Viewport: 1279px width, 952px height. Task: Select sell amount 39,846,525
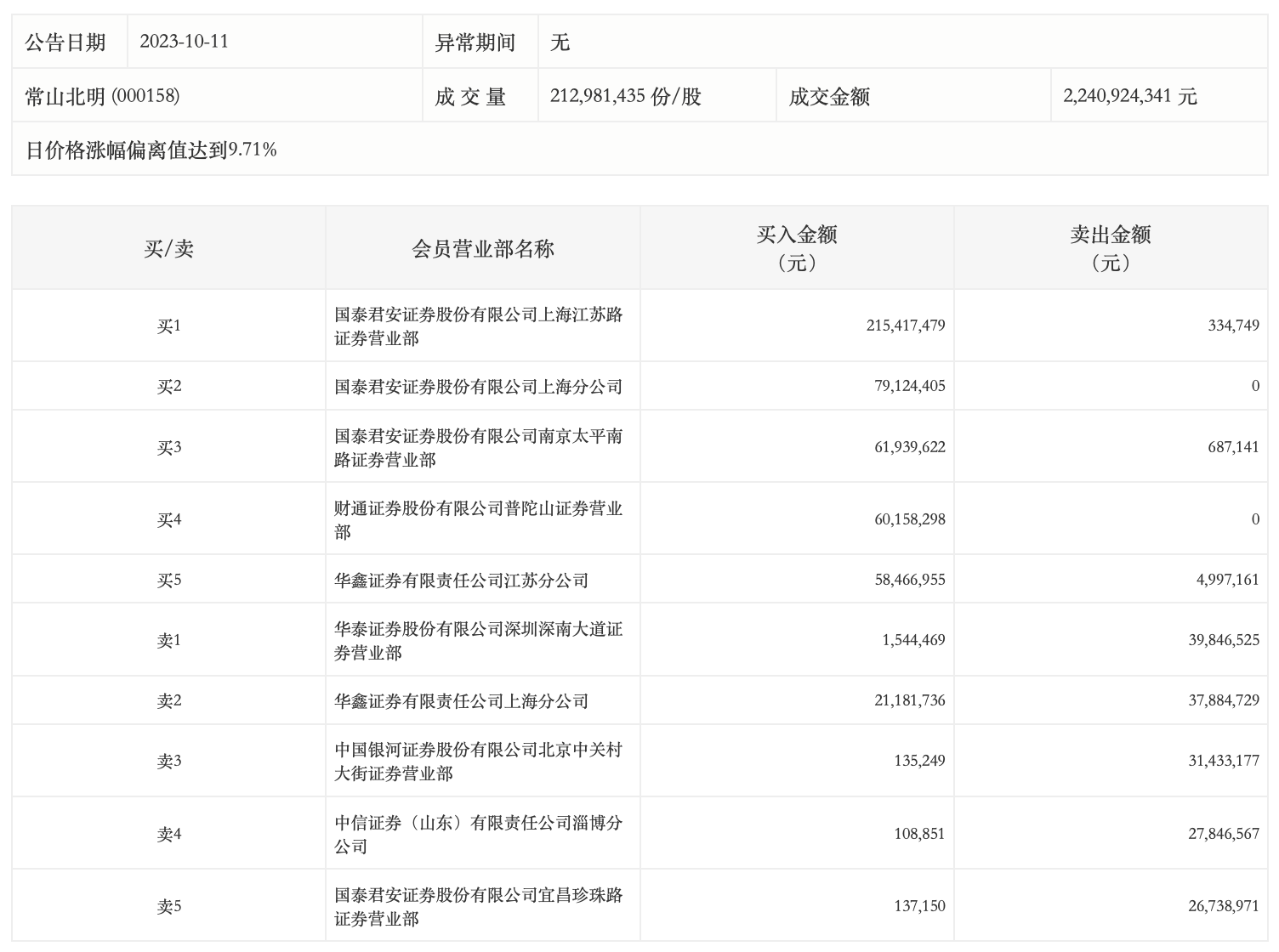coord(1224,640)
